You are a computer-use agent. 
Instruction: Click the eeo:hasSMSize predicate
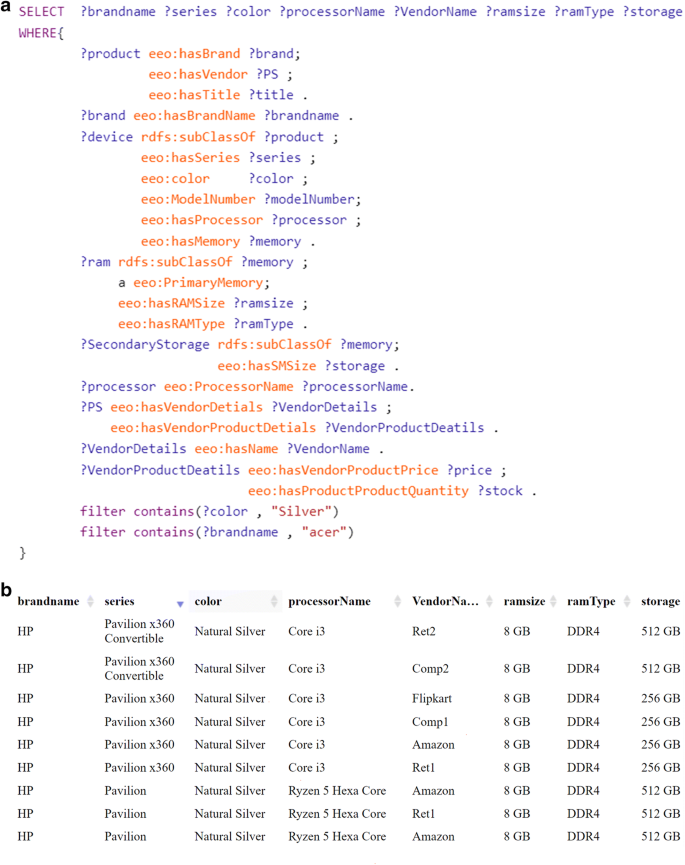tap(267, 365)
